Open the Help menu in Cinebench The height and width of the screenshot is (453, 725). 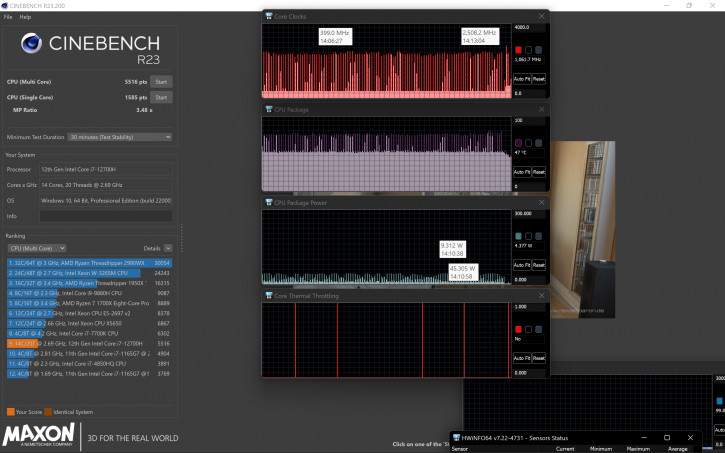pyautogui.click(x=25, y=17)
